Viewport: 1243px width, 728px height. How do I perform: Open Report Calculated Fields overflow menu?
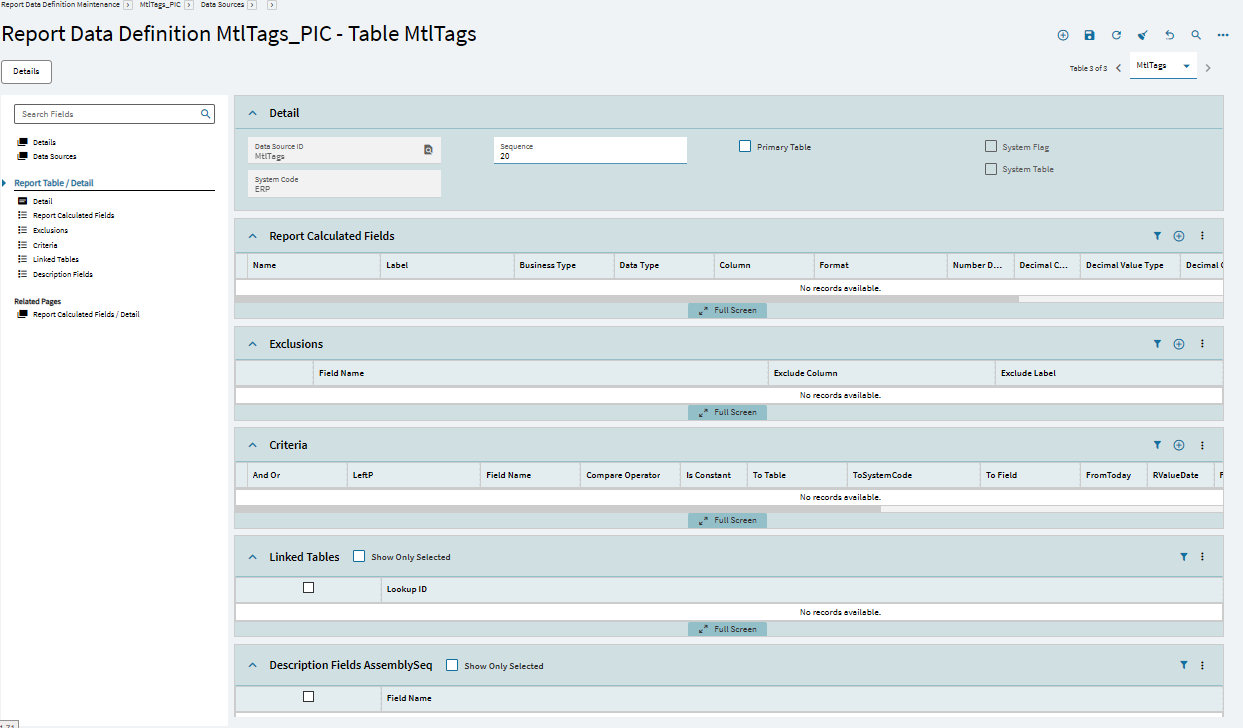1202,236
